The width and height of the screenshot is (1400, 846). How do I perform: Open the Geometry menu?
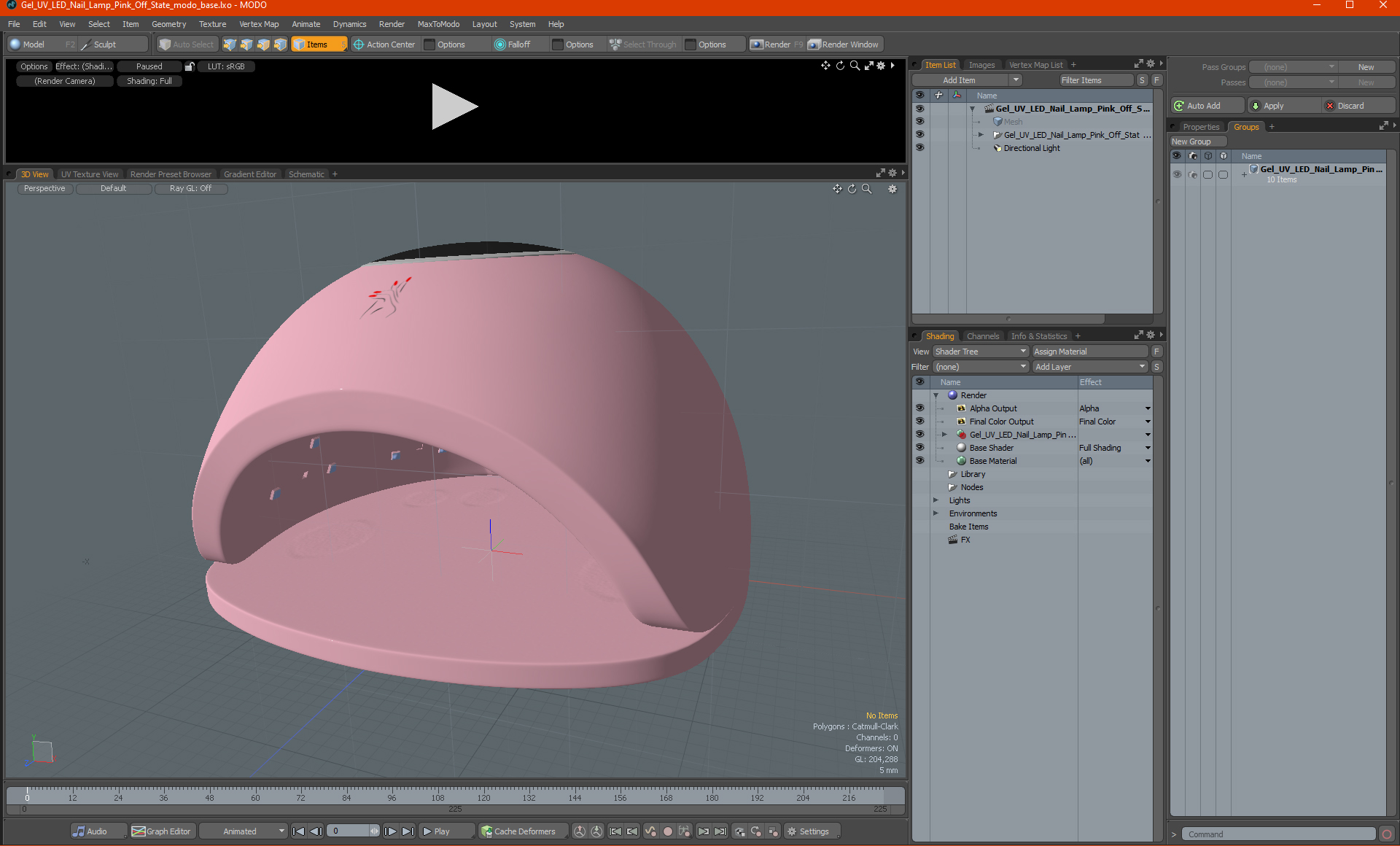pyautogui.click(x=168, y=24)
